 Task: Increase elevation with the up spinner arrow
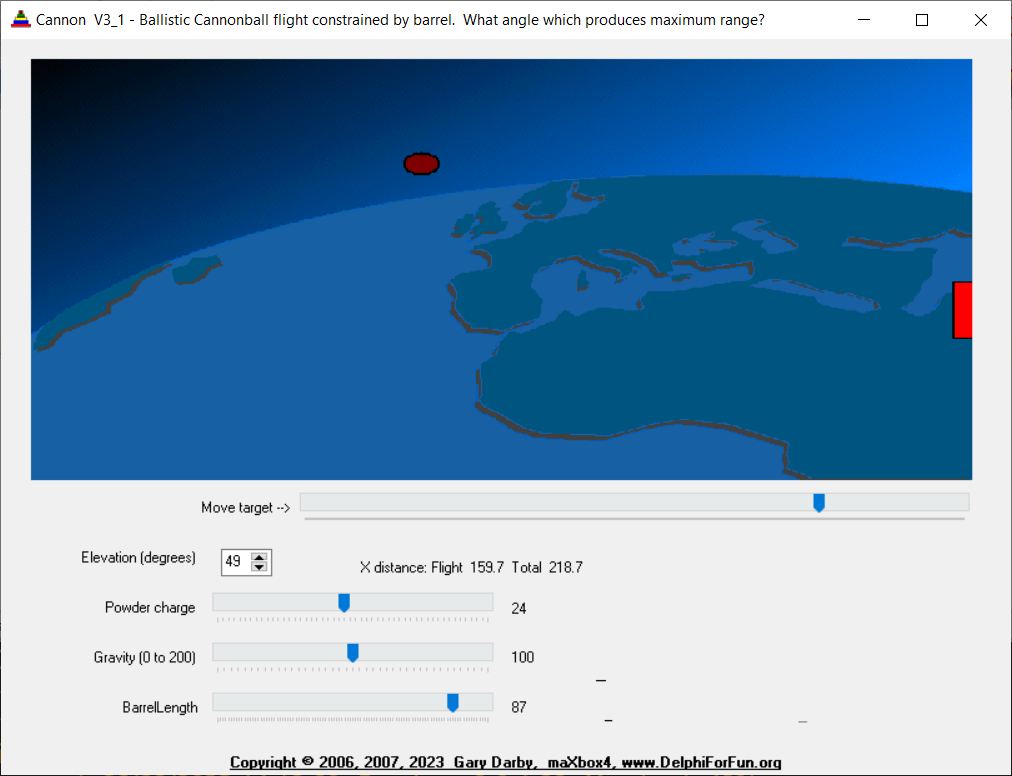click(x=259, y=557)
